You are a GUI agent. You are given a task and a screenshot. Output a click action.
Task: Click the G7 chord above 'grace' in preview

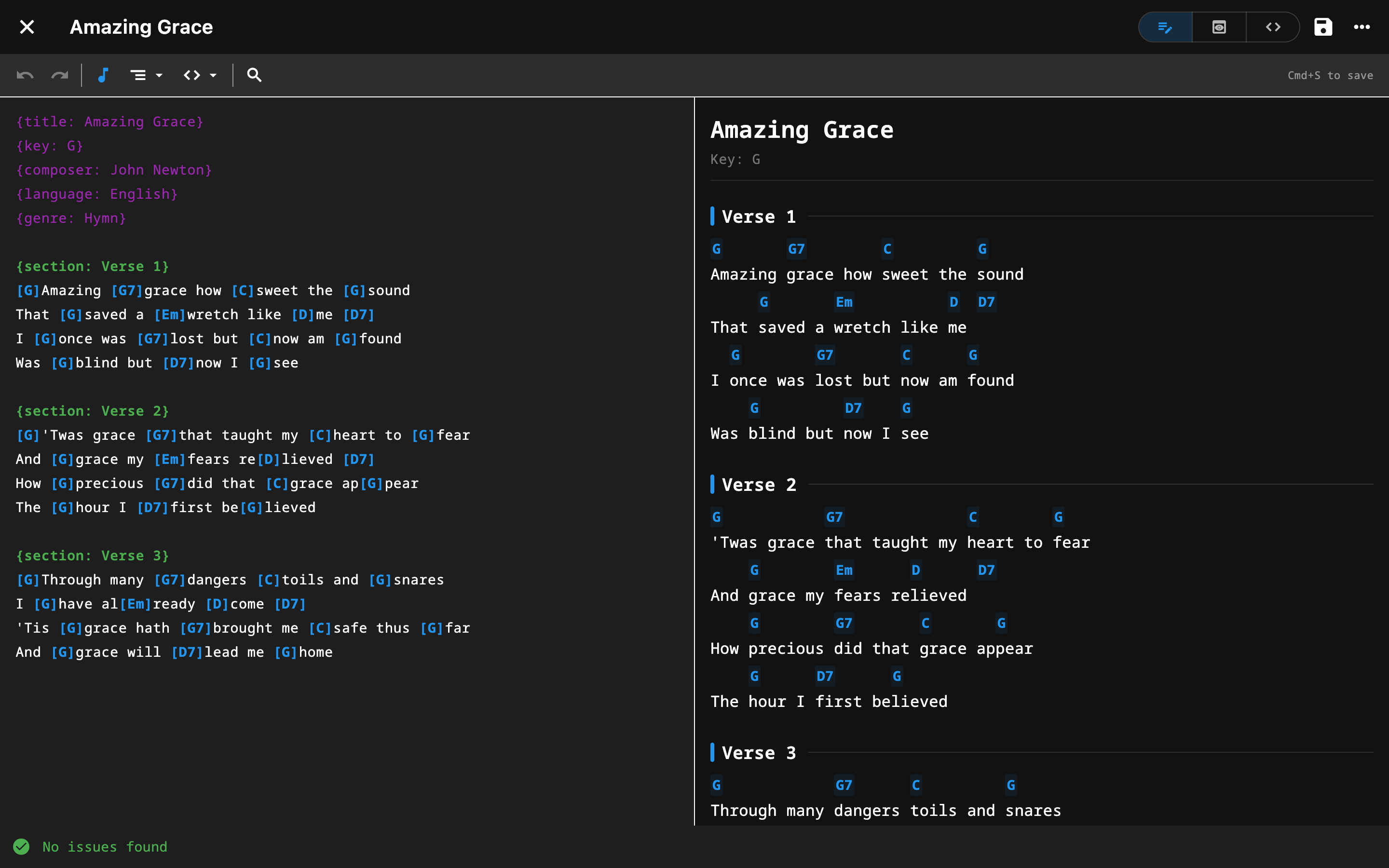(x=796, y=249)
